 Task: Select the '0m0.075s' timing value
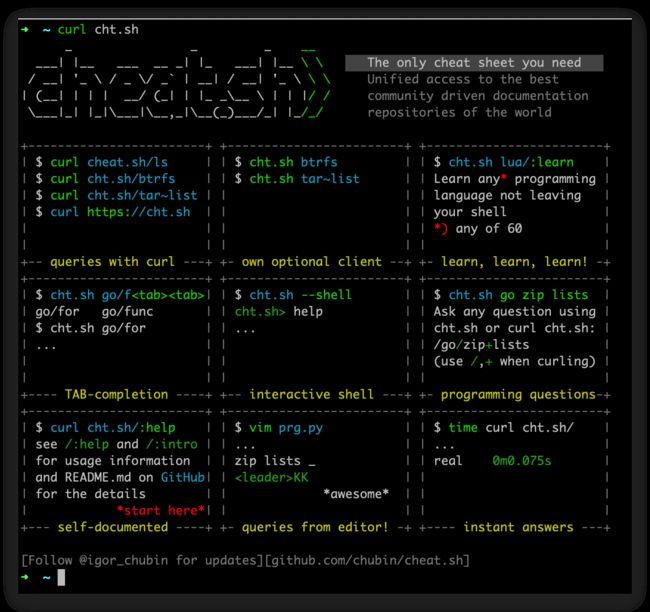522,461
